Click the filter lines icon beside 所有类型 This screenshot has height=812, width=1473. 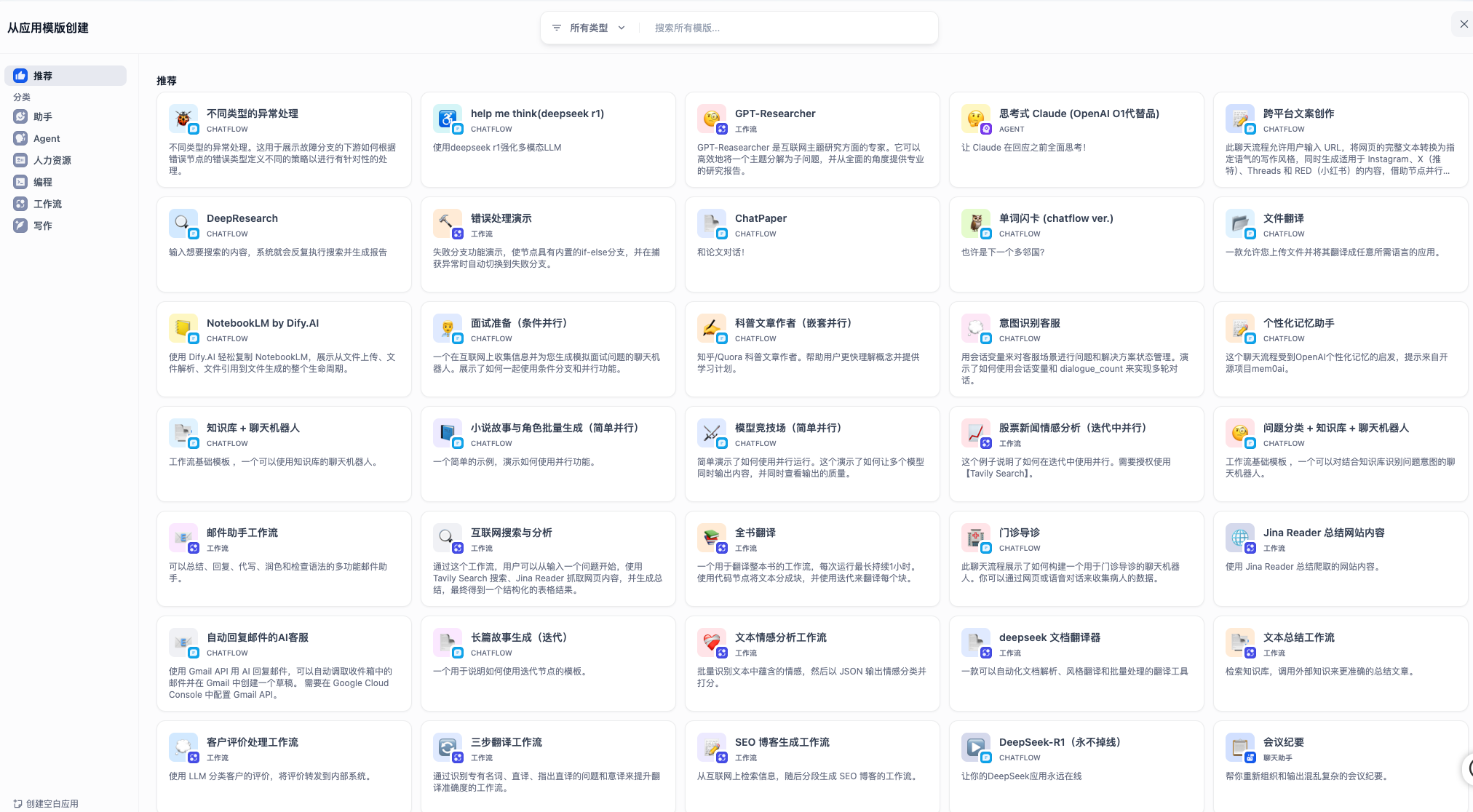(x=557, y=28)
